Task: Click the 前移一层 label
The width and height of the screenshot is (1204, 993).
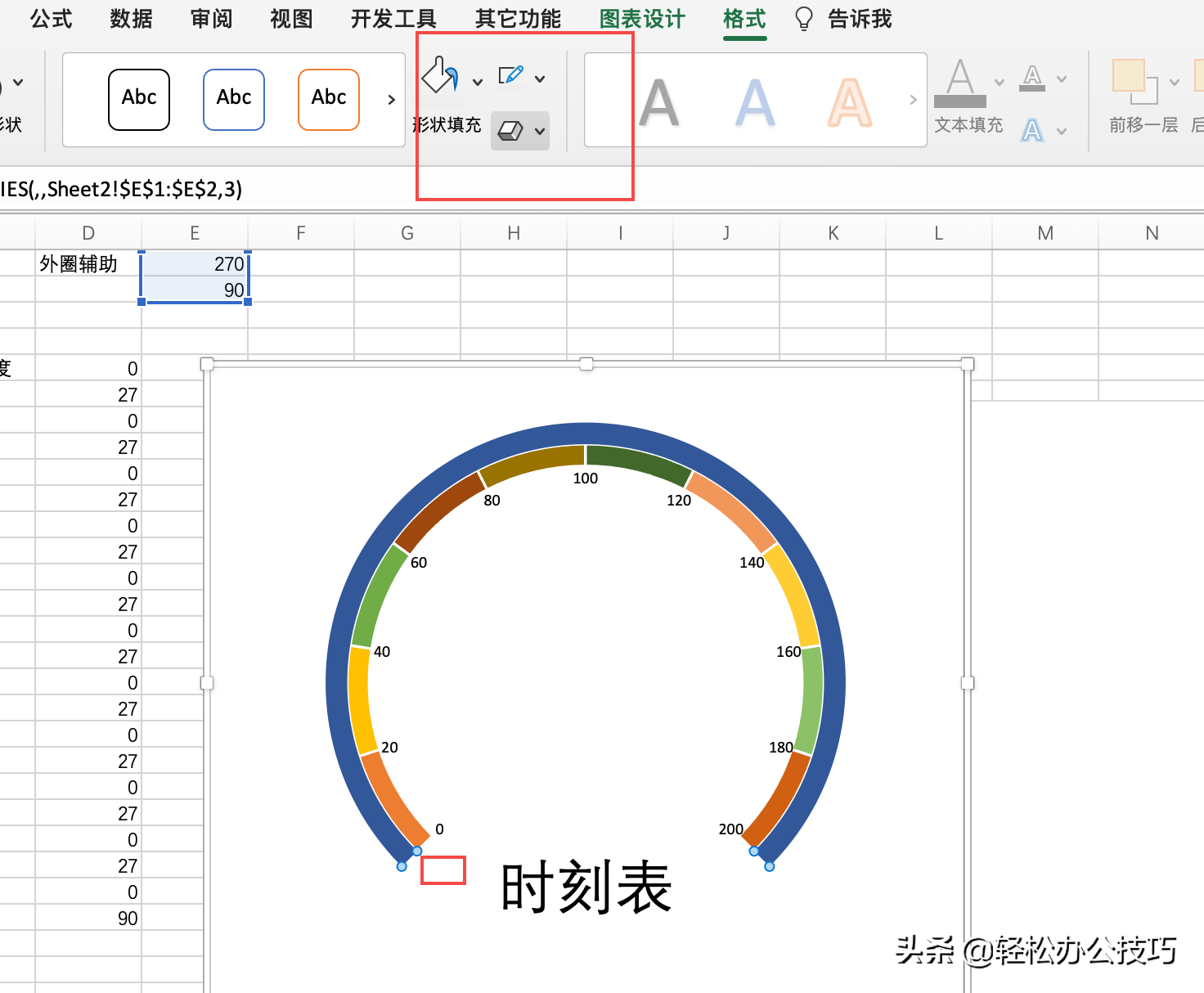Action: pyautogui.click(x=1143, y=125)
